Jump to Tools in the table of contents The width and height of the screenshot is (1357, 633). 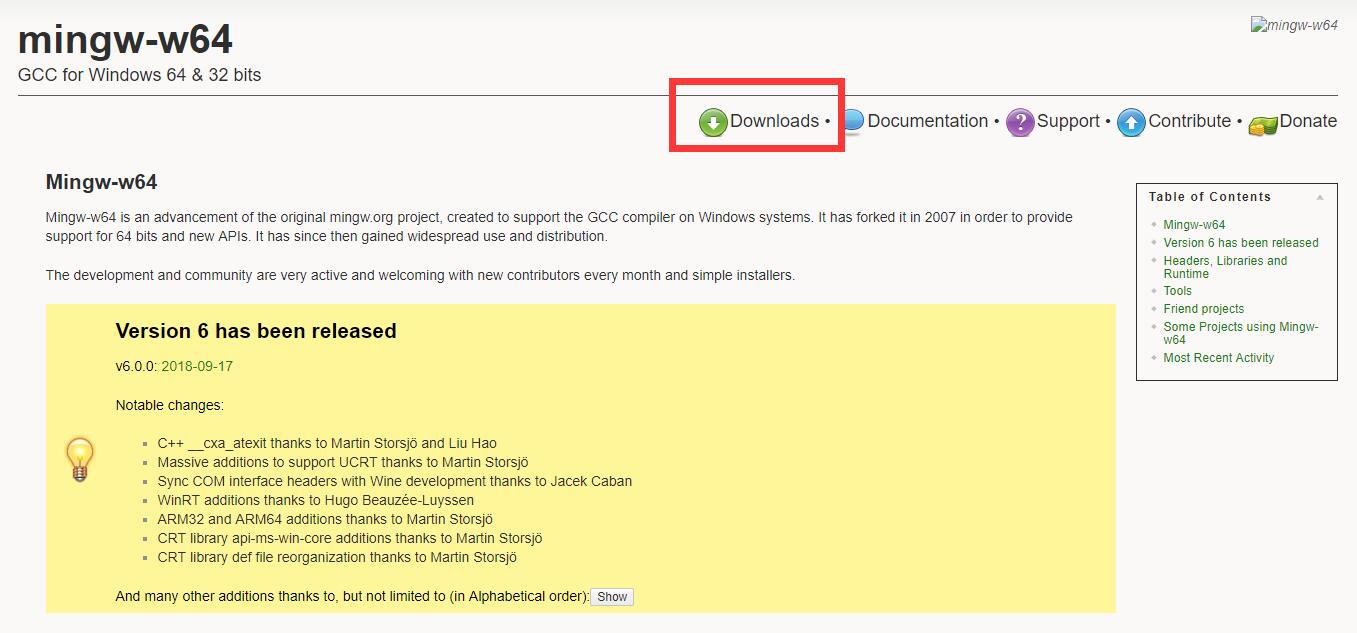[1177, 291]
